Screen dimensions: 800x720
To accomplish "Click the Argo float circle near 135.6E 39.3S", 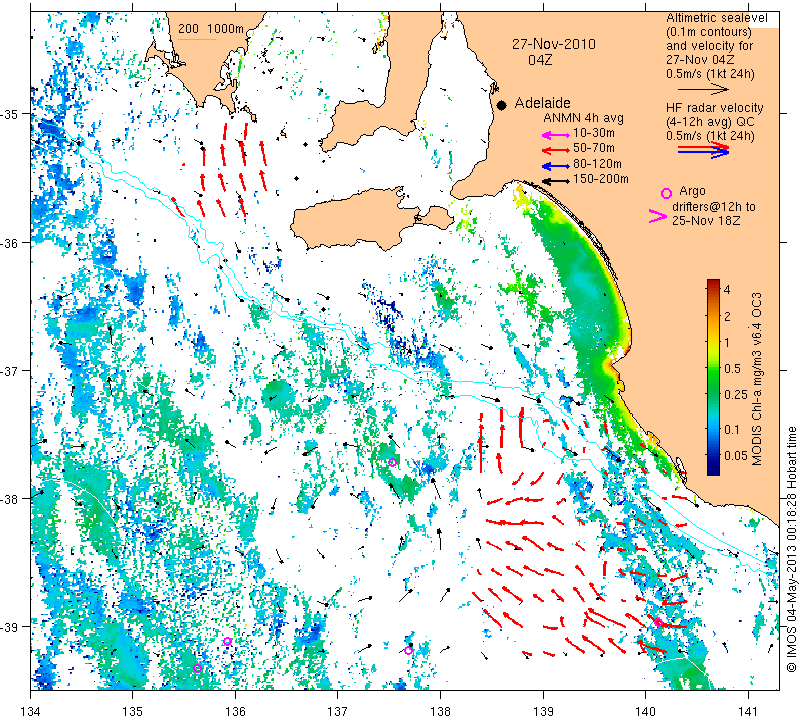I will (x=198, y=668).
